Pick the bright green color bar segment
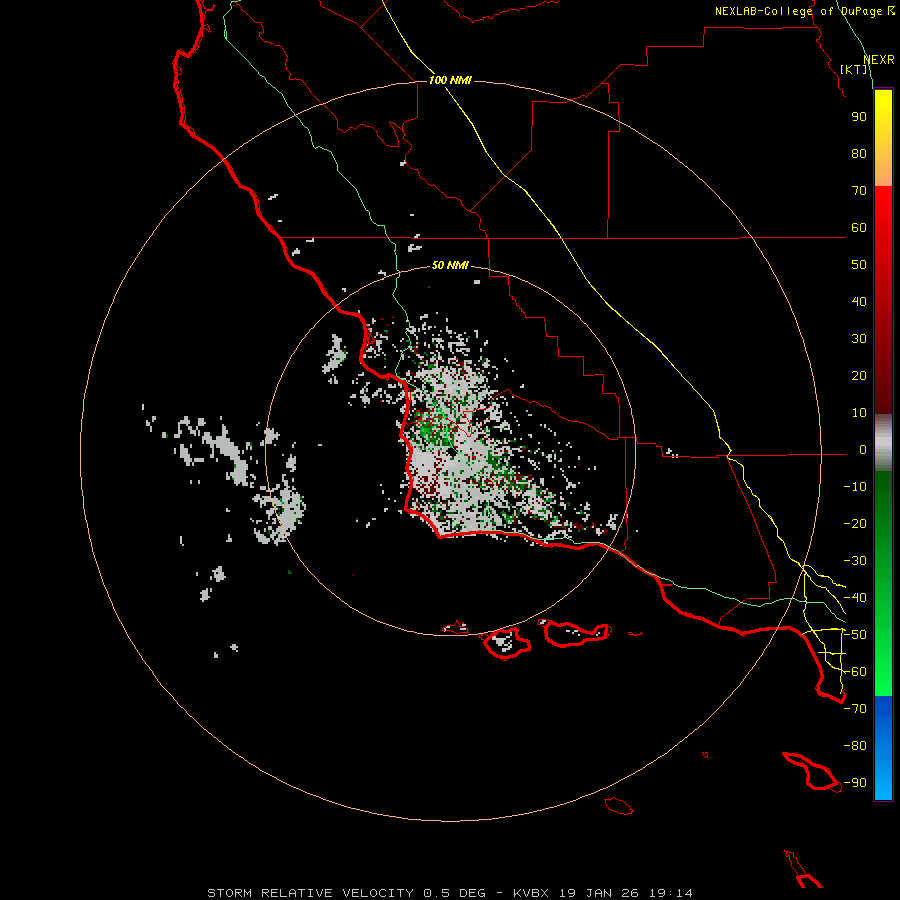This screenshot has height=900, width=900. tap(883, 660)
